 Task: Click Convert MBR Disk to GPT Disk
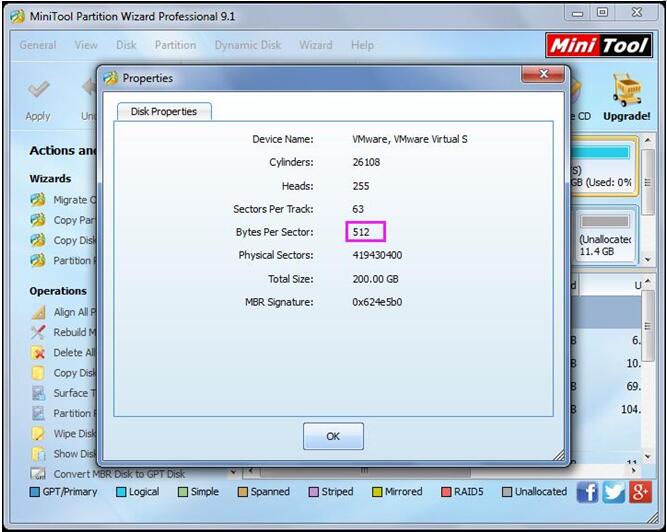(x=119, y=474)
